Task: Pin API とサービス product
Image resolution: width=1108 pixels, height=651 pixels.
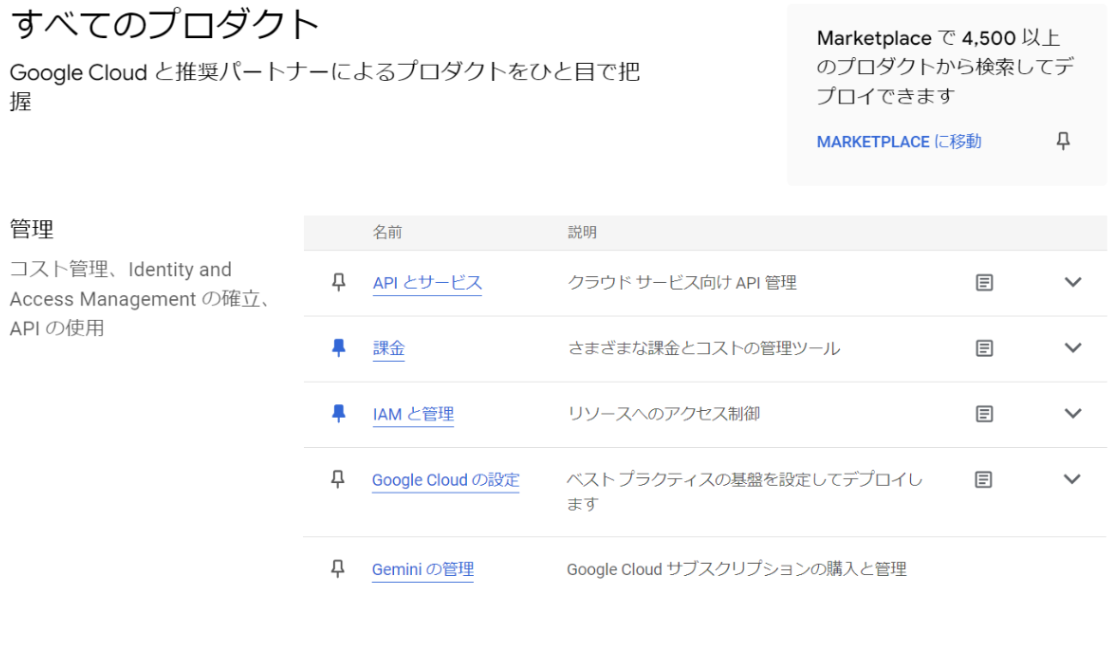Action: click(339, 283)
